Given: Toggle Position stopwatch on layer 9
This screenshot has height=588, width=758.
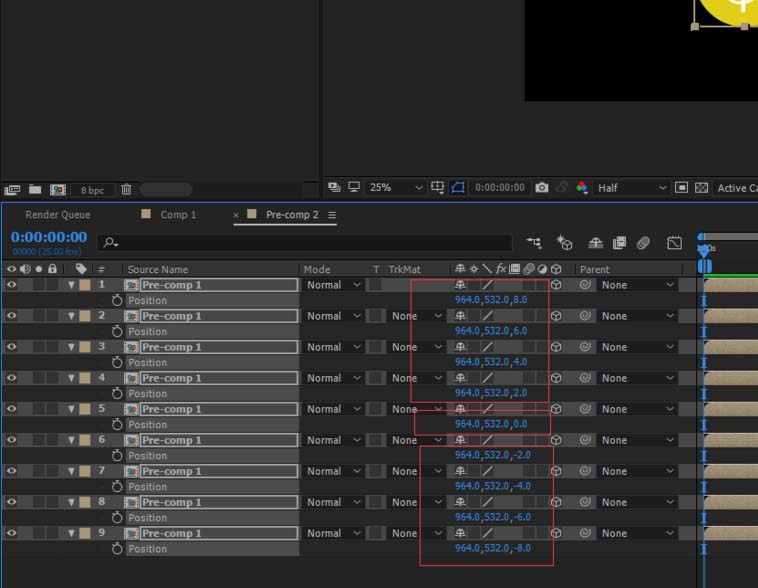Looking at the screenshot, I should 117,548.
